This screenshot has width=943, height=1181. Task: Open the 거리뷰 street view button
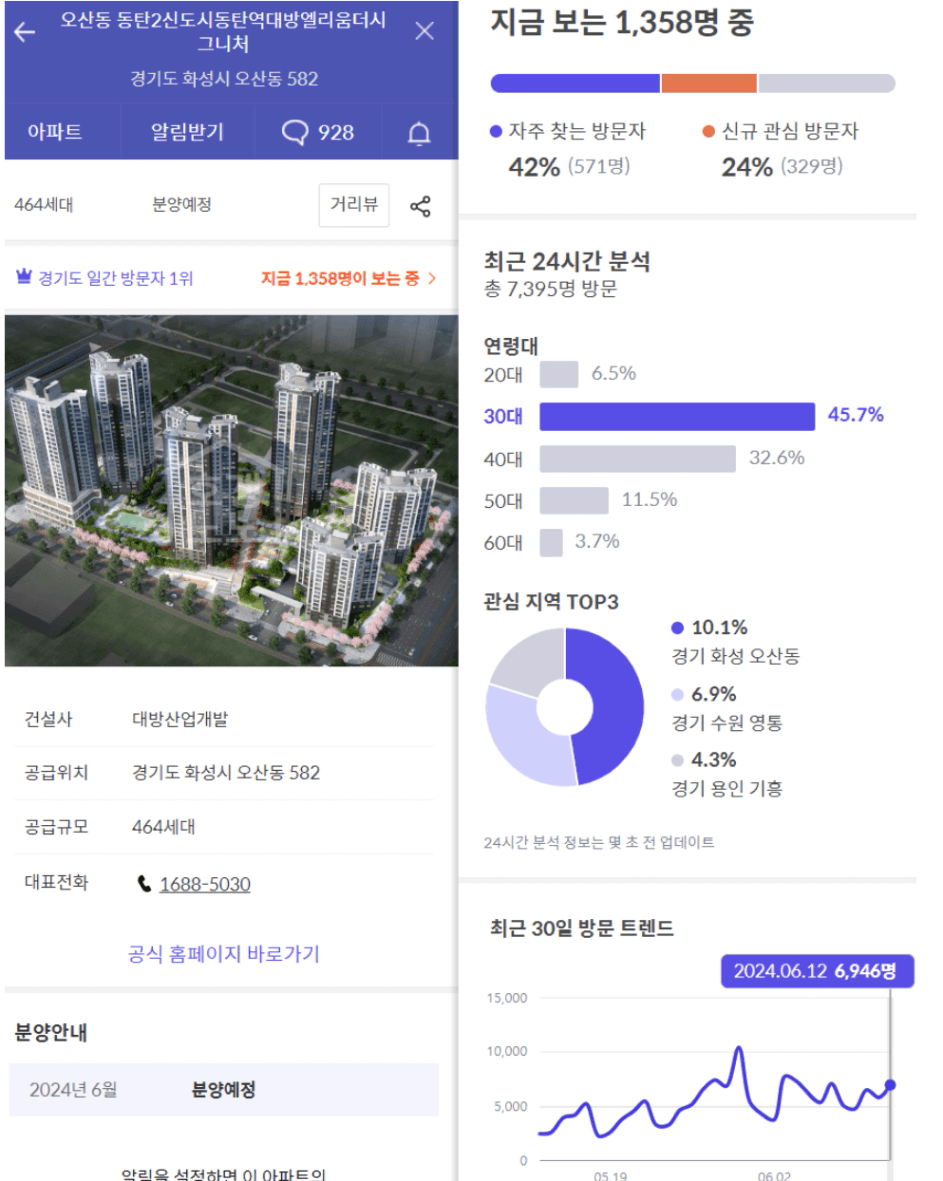pos(354,206)
